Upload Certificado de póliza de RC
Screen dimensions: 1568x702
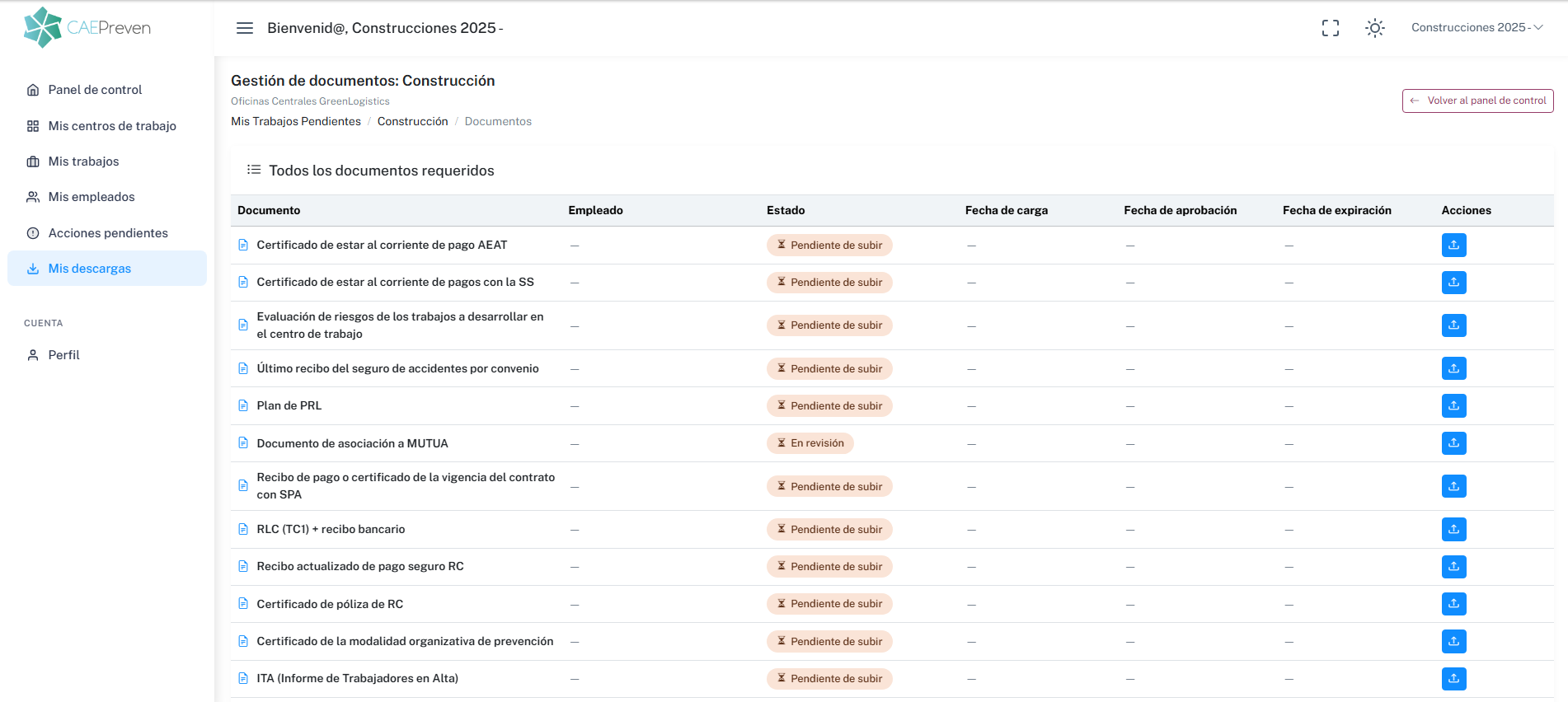[x=1453, y=604]
